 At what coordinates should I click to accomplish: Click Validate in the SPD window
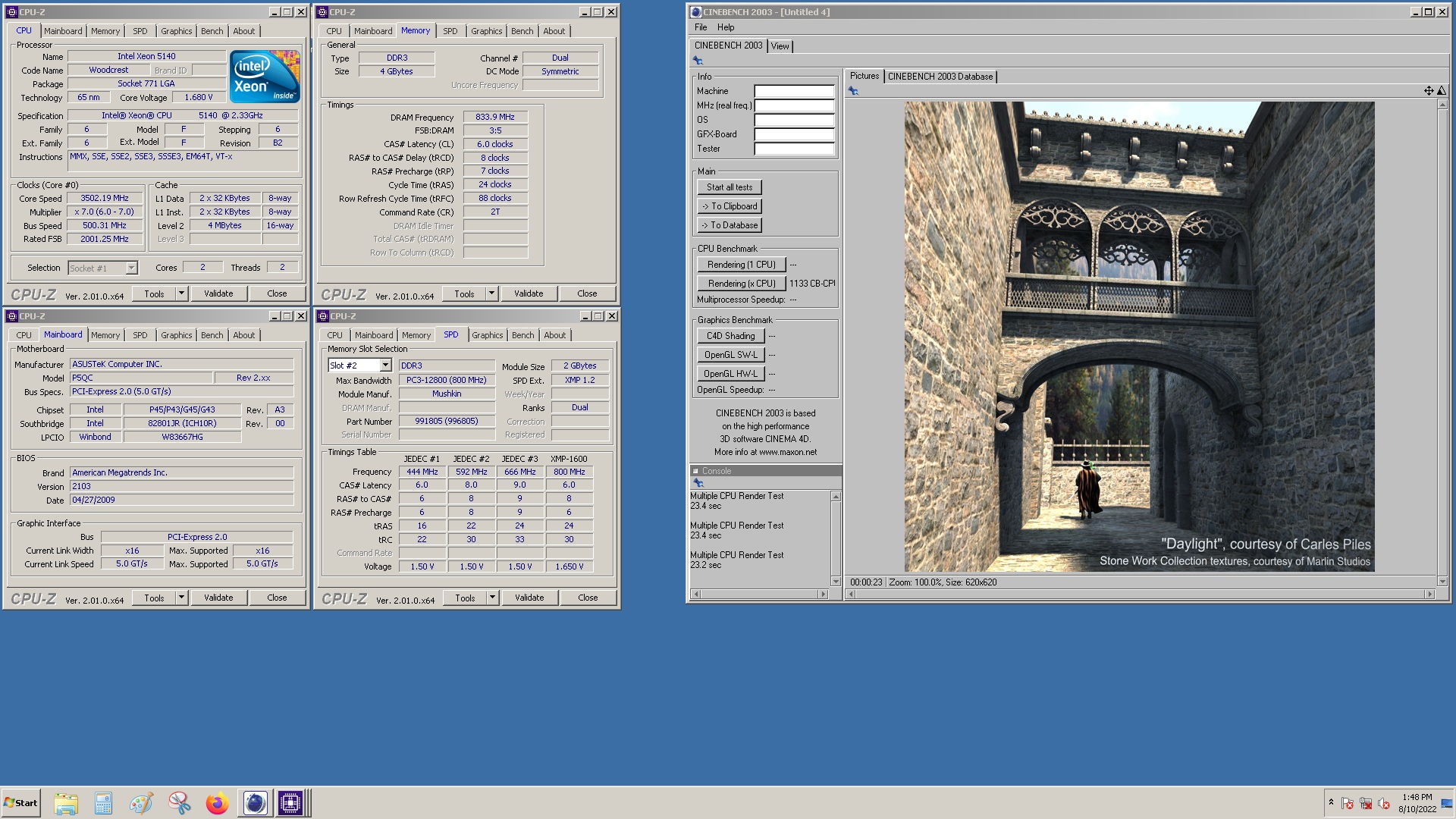(529, 598)
